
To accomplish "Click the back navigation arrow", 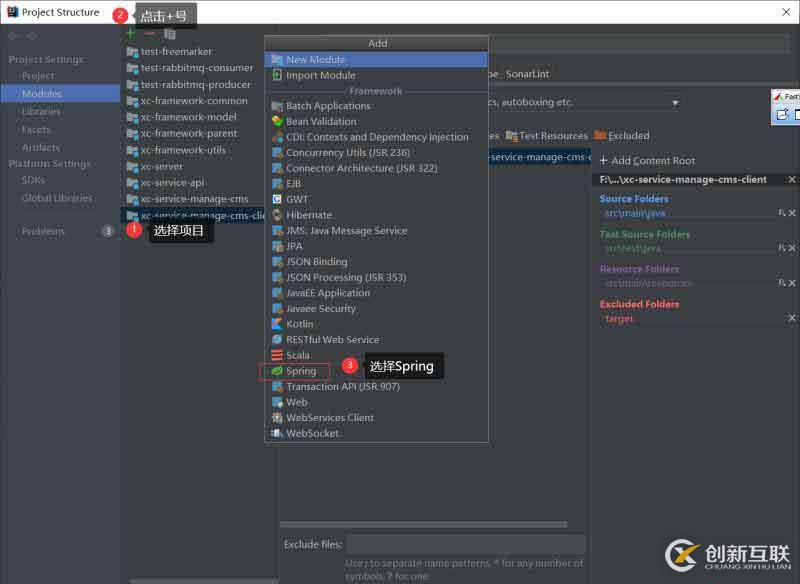I will 13,36.
